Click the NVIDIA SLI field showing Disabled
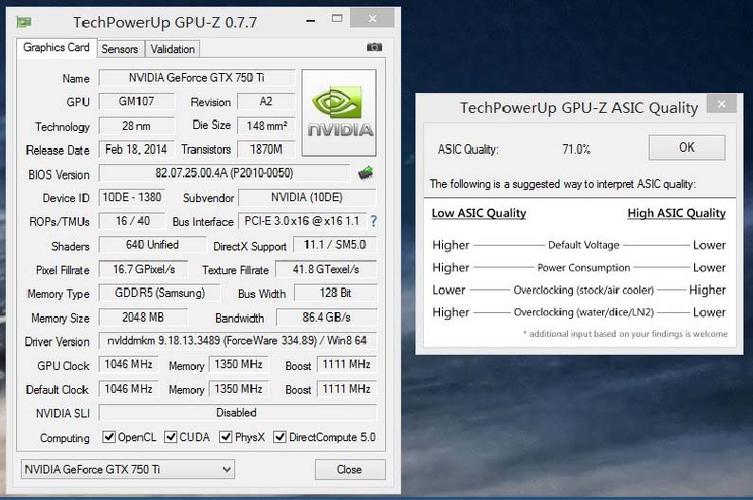 click(x=238, y=413)
